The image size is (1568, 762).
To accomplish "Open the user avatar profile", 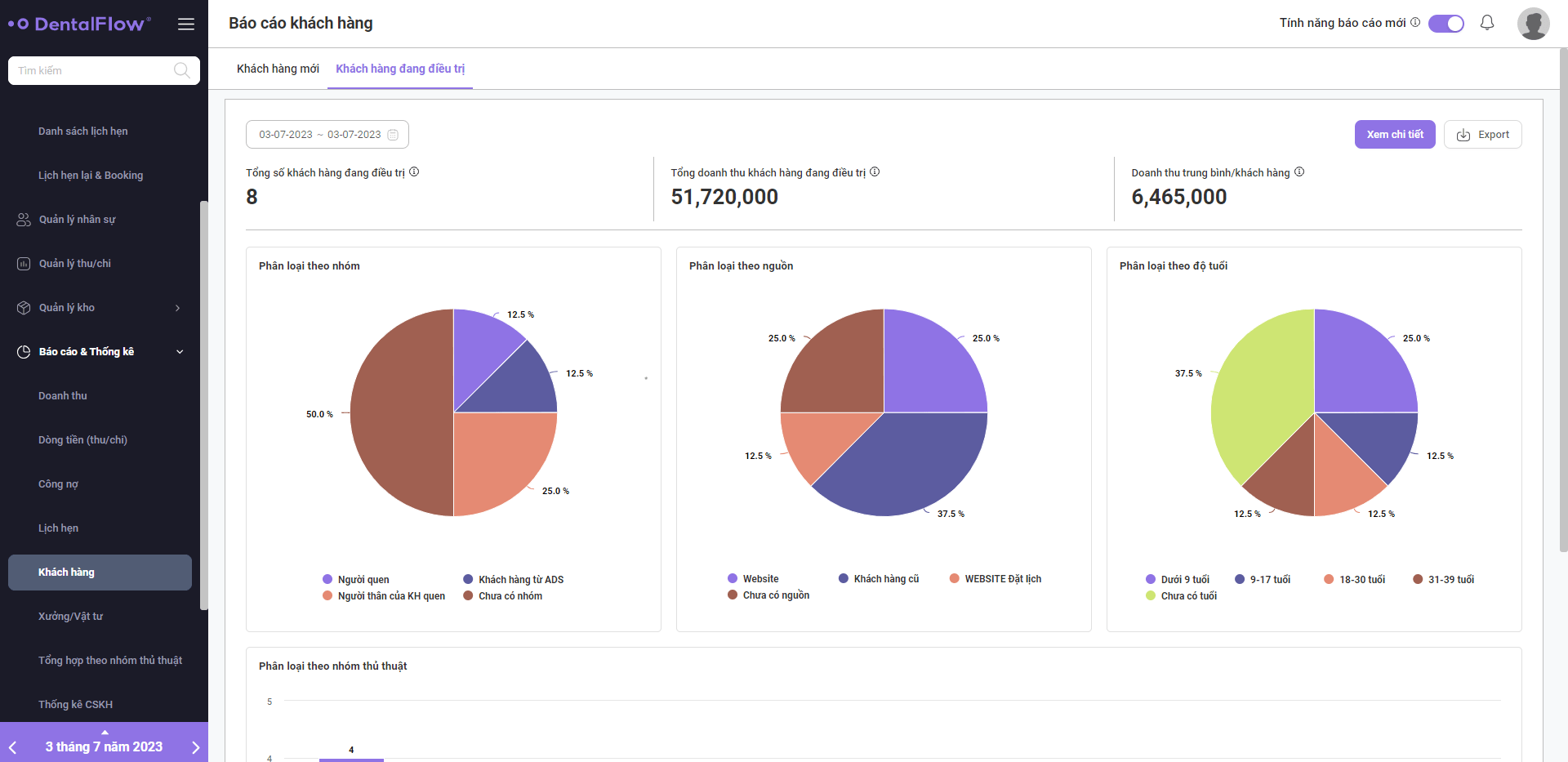I will 1533,24.
